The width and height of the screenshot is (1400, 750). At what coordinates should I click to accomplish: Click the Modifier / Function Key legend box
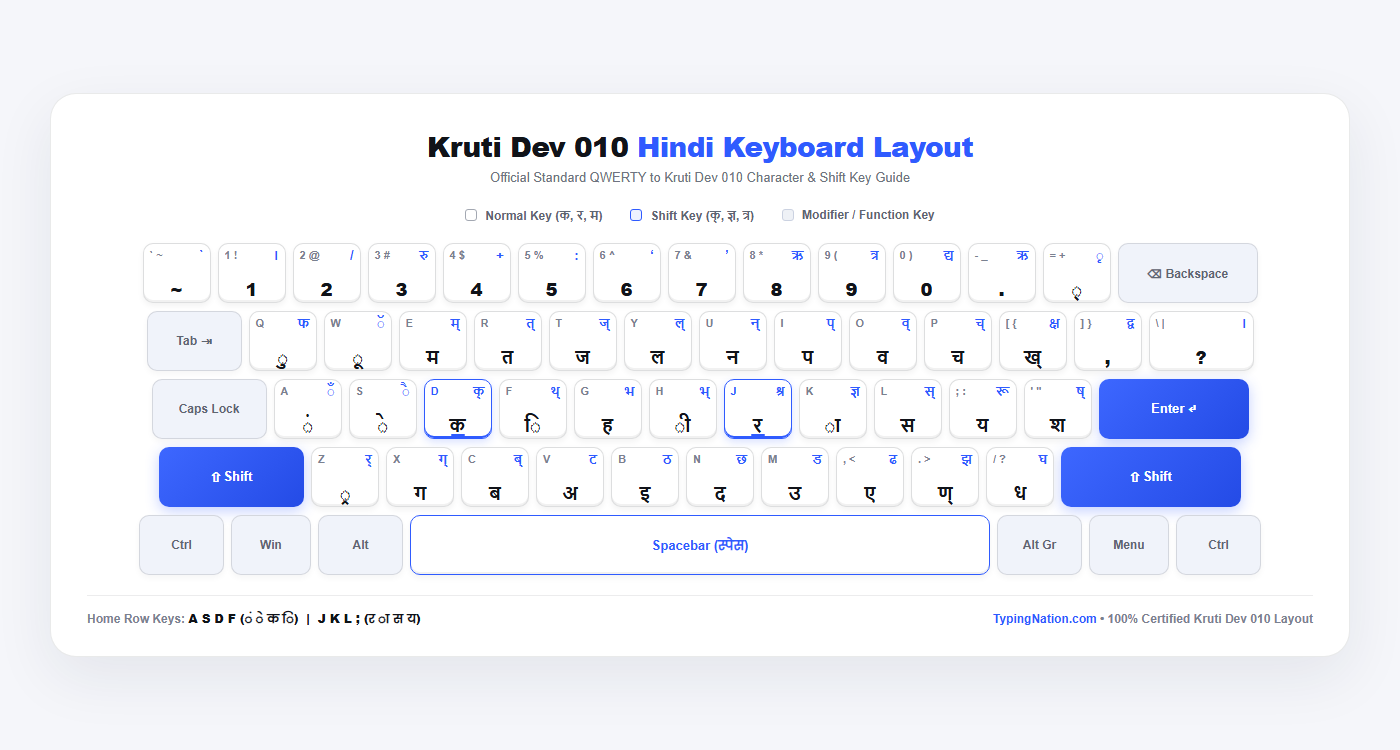pos(787,215)
